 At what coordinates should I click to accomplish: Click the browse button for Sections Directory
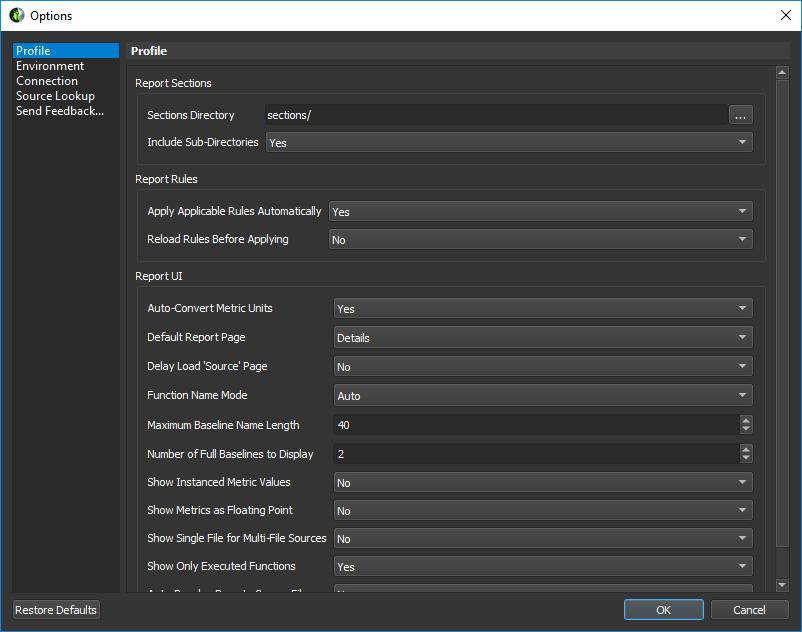(x=740, y=115)
